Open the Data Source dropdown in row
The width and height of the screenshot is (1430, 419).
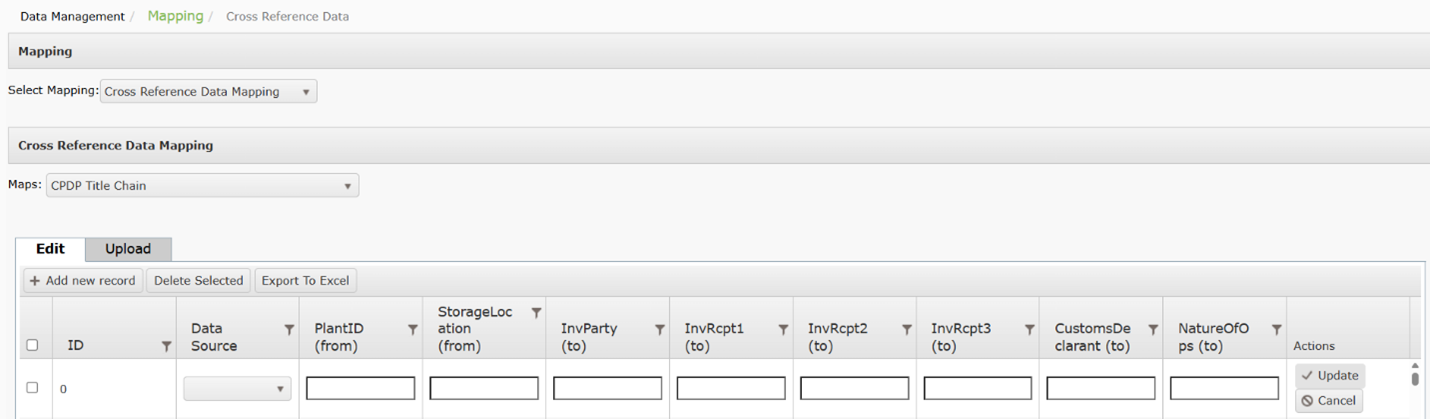coord(237,388)
